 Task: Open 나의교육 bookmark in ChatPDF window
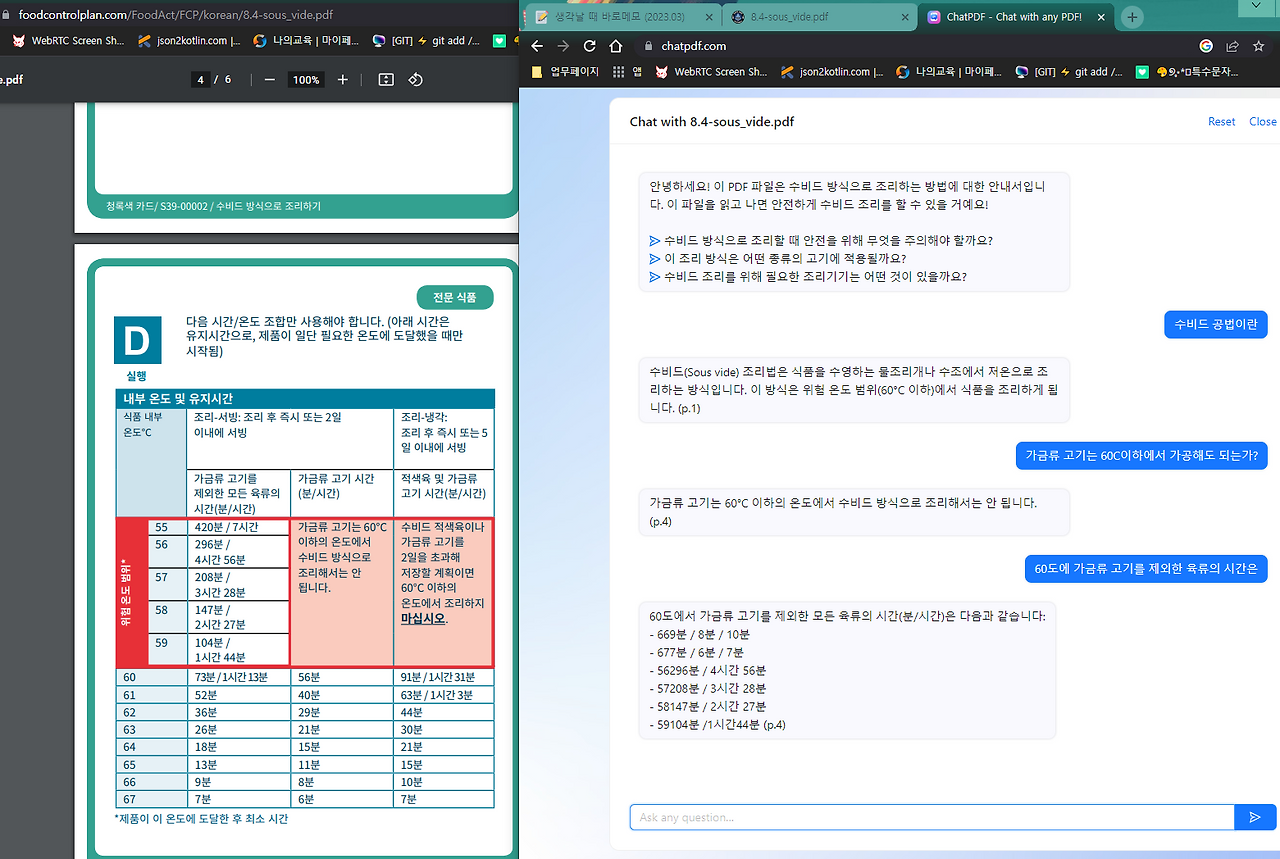tap(949, 72)
